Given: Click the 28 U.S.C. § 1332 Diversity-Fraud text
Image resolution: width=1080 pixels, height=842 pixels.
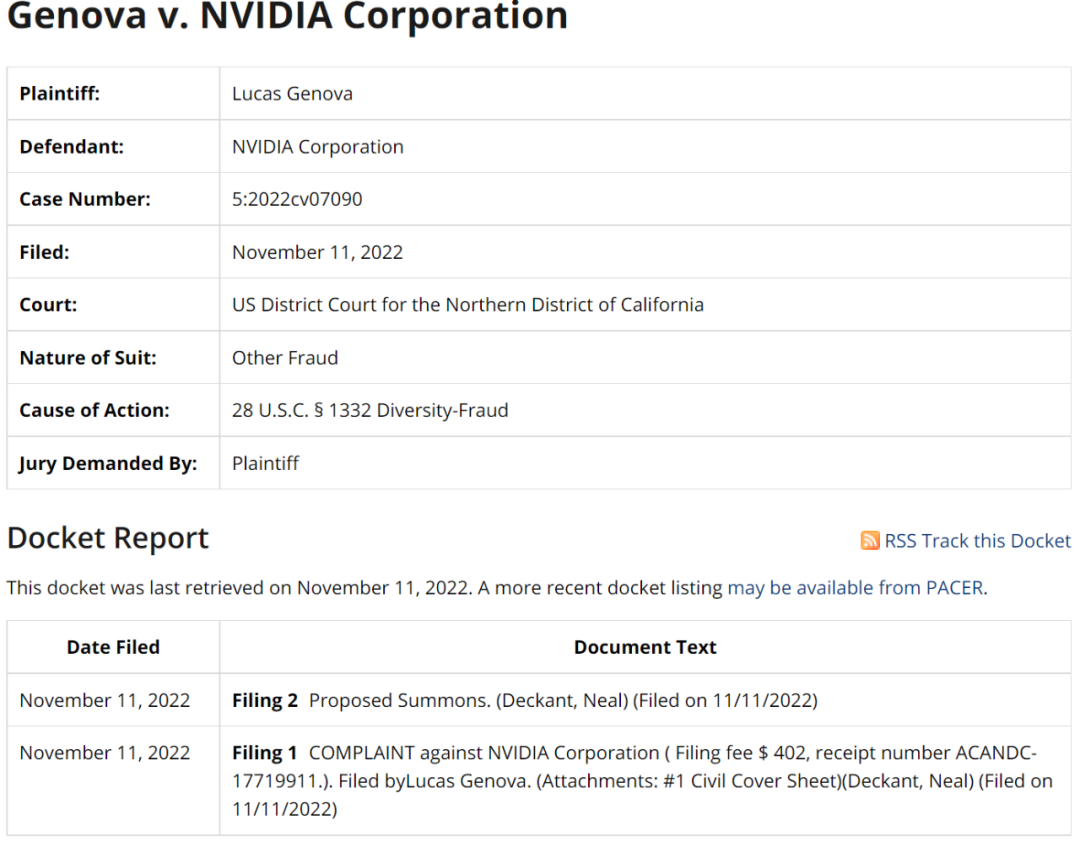Looking at the screenshot, I should (370, 410).
